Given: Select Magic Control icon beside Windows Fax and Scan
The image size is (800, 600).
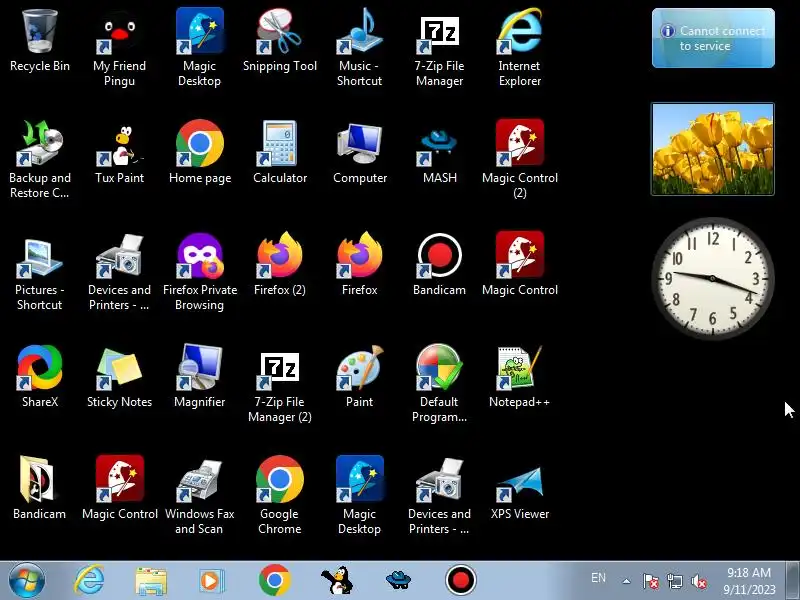Looking at the screenshot, I should [x=119, y=489].
